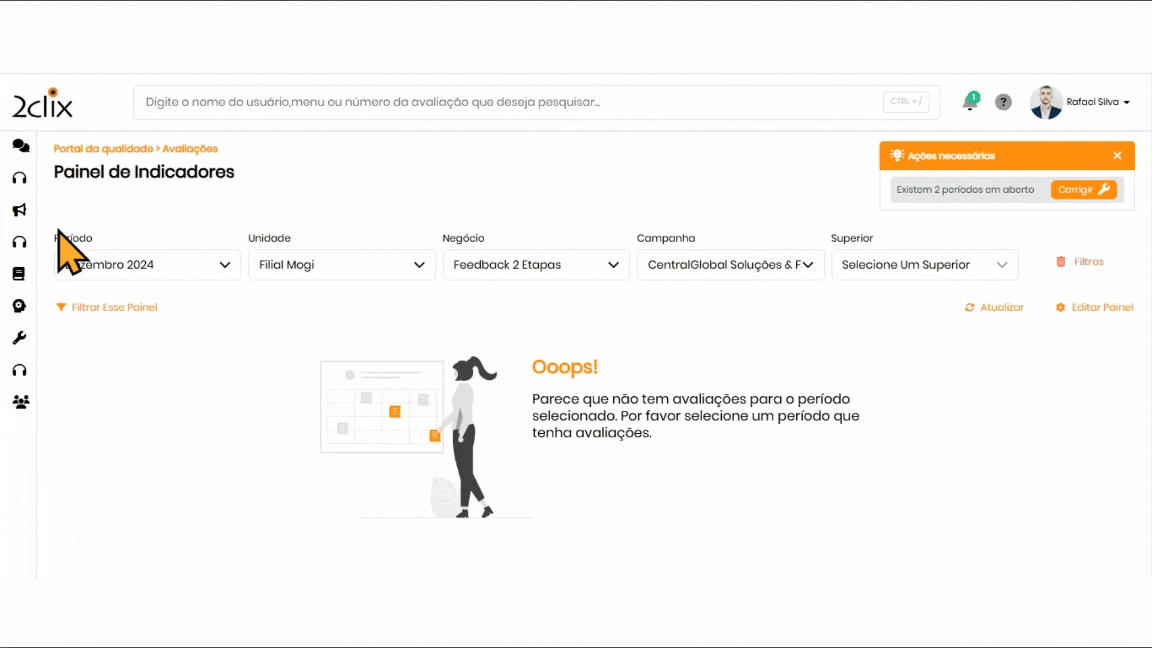Open the people group icon in sidebar
Viewport: 1152px width, 648px height.
(20, 402)
